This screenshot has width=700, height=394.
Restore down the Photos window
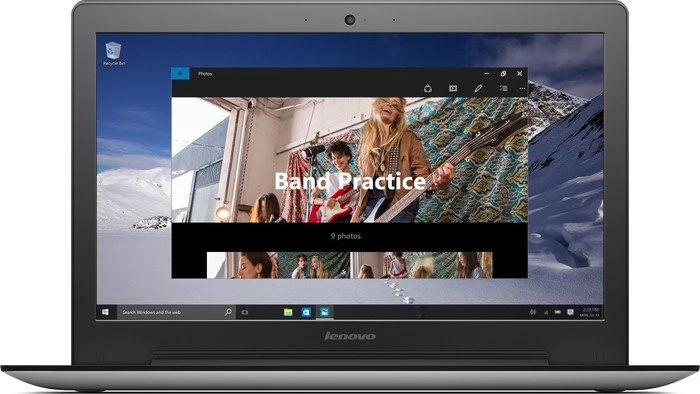click(503, 74)
